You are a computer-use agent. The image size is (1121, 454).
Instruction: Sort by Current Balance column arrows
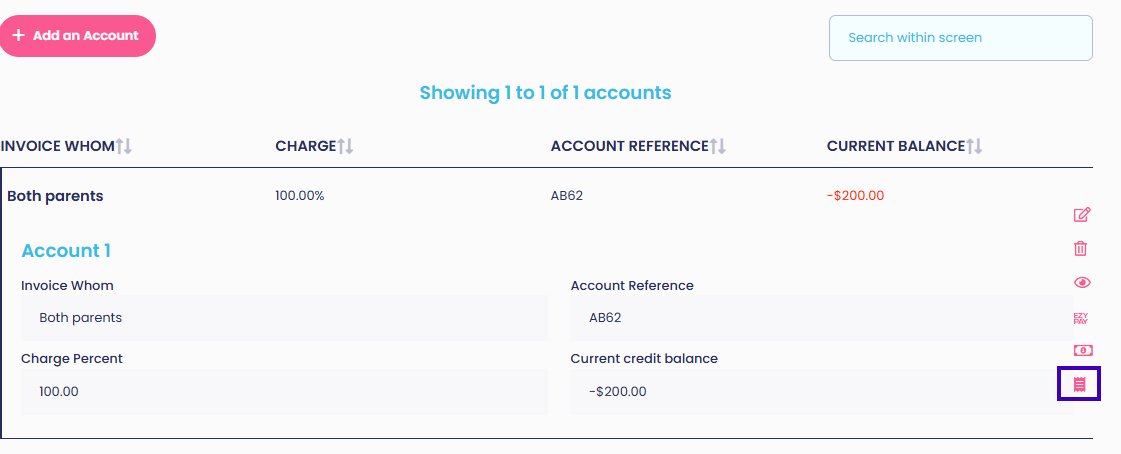(974, 146)
